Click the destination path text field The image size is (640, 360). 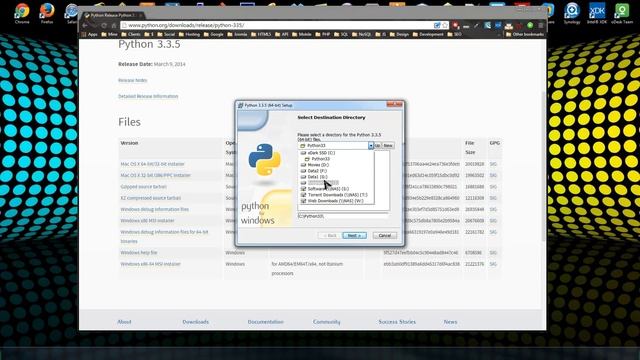pos(343,216)
